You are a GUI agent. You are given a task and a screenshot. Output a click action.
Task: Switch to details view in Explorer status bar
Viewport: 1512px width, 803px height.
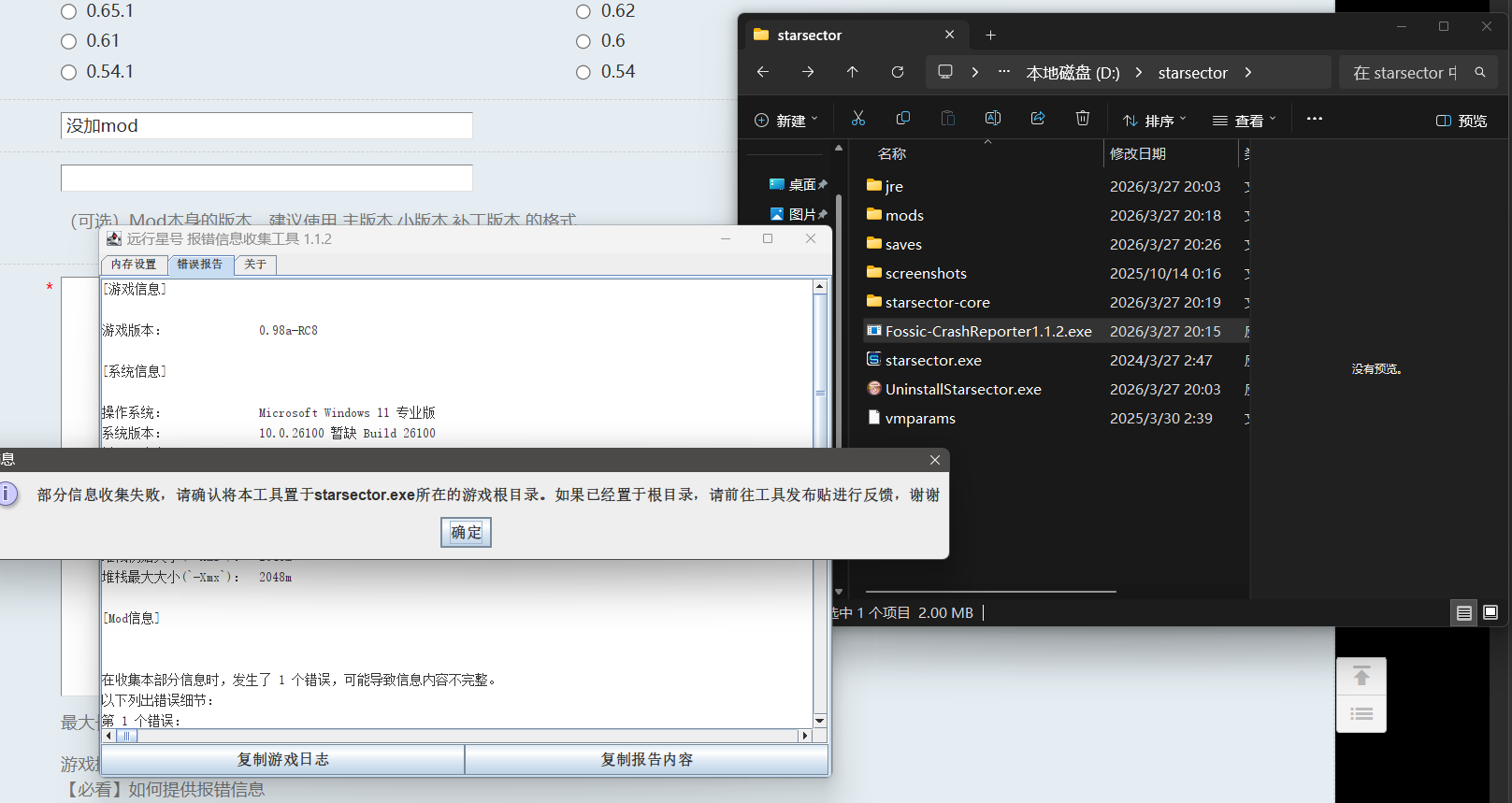click(1464, 613)
